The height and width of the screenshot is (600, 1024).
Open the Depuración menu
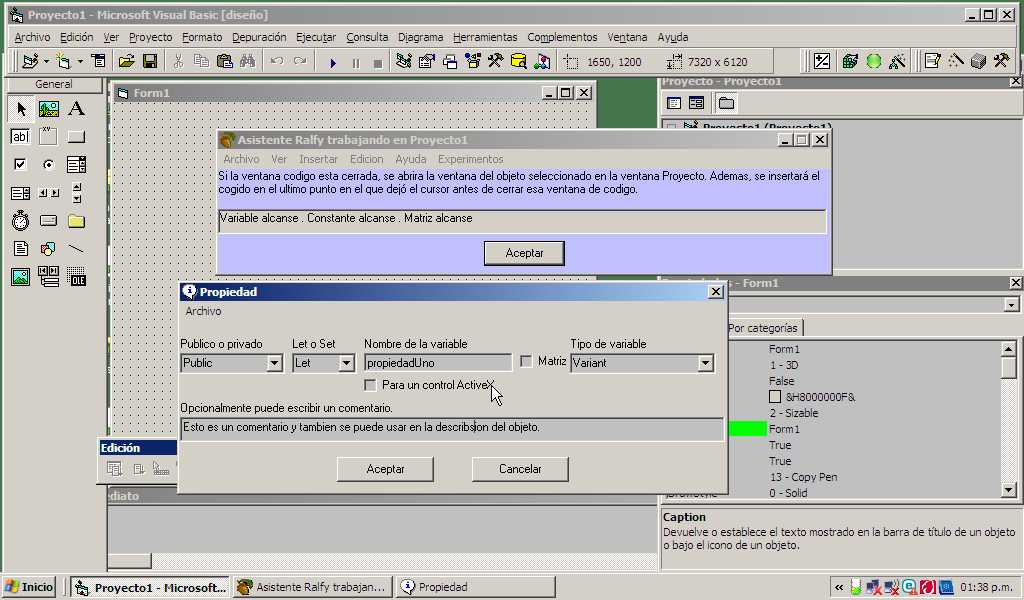259,37
